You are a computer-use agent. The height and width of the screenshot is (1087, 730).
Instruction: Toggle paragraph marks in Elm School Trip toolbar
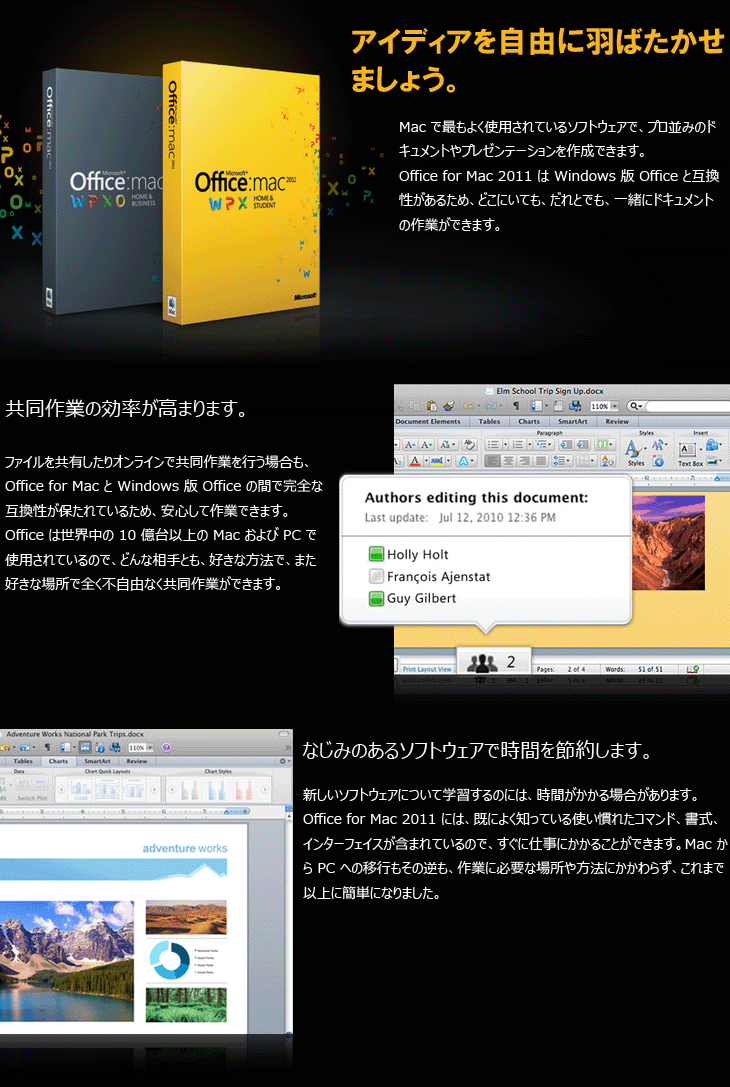coord(516,406)
